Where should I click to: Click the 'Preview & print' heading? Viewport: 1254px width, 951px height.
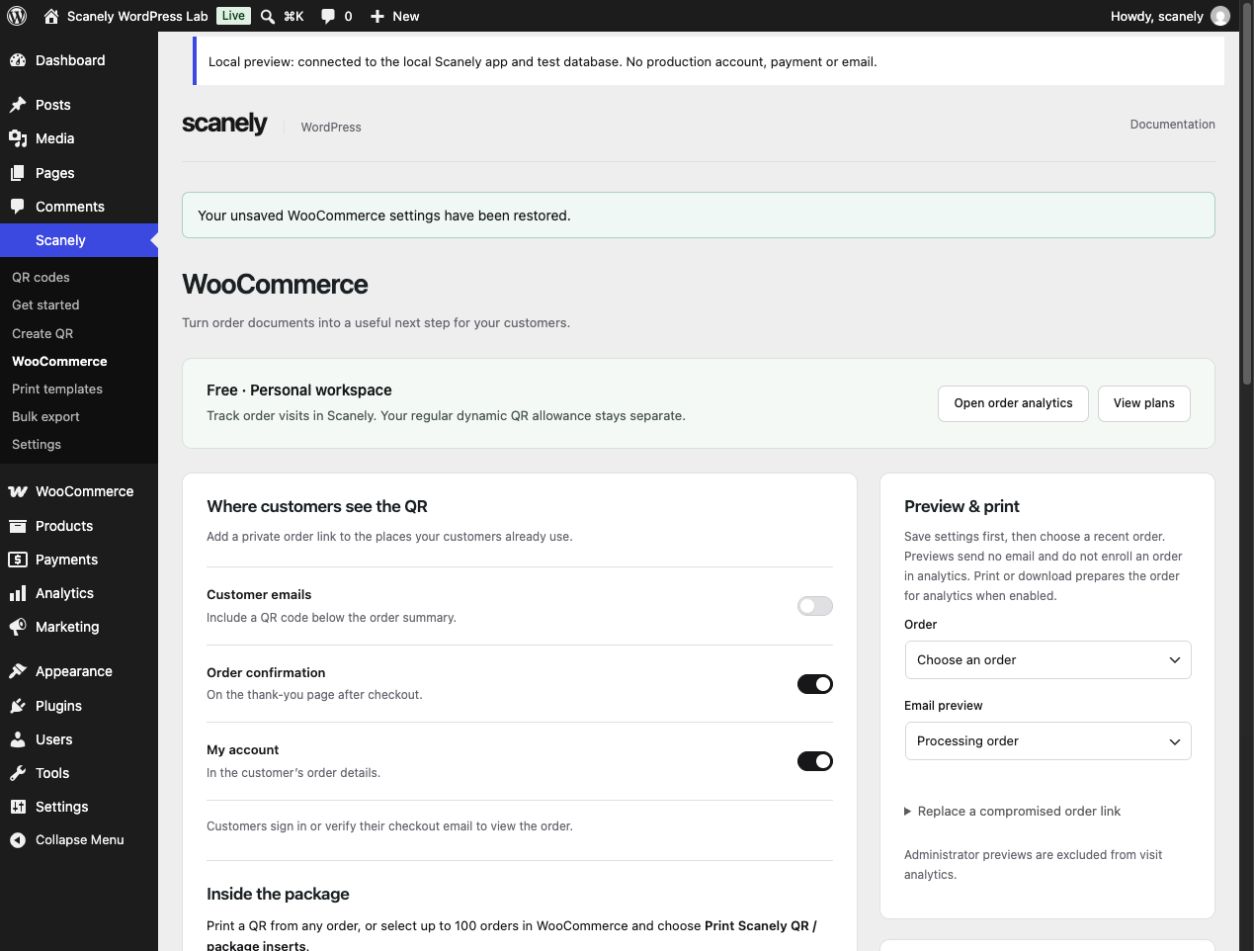tap(962, 506)
